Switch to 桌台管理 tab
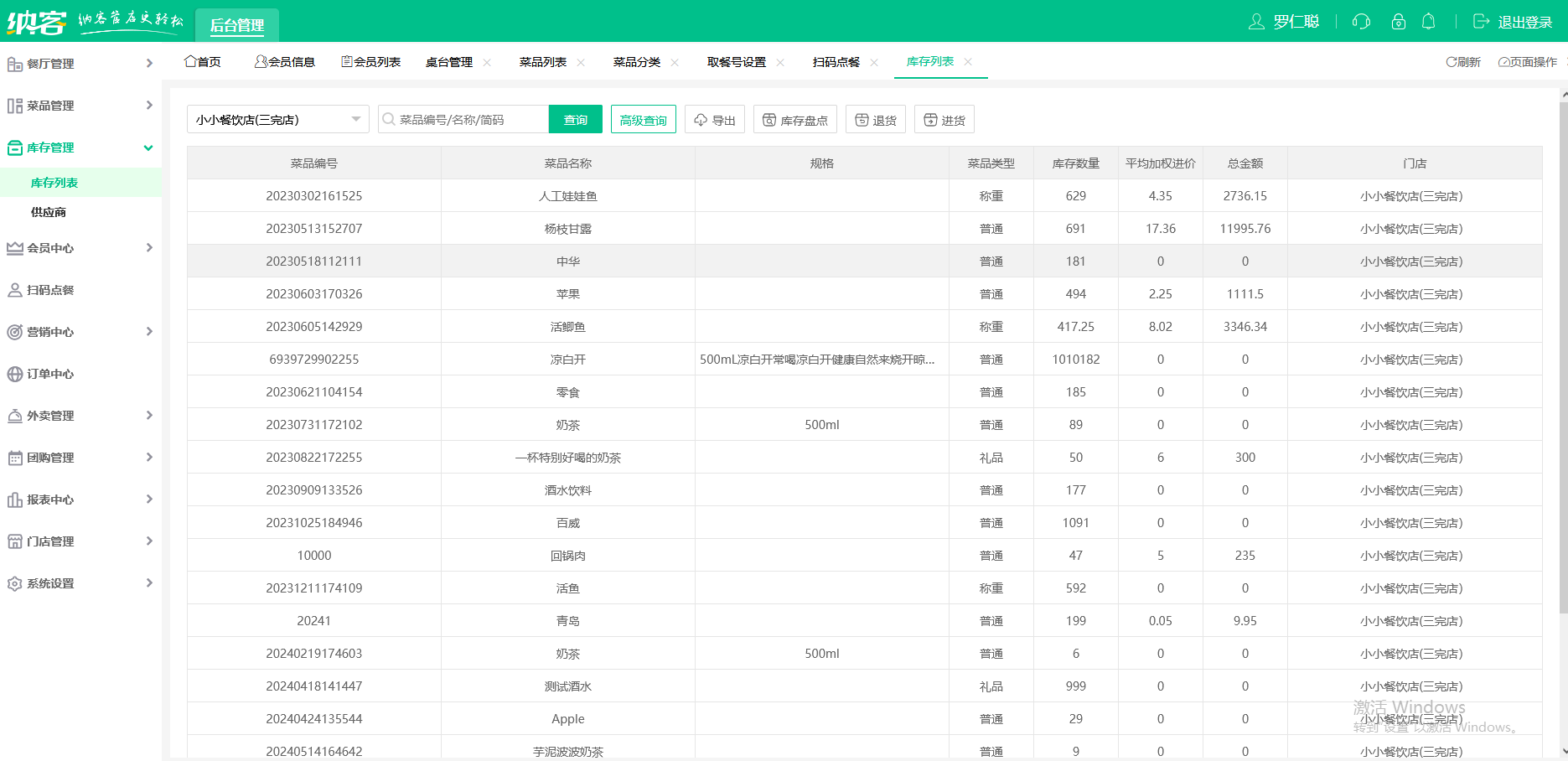 (449, 62)
